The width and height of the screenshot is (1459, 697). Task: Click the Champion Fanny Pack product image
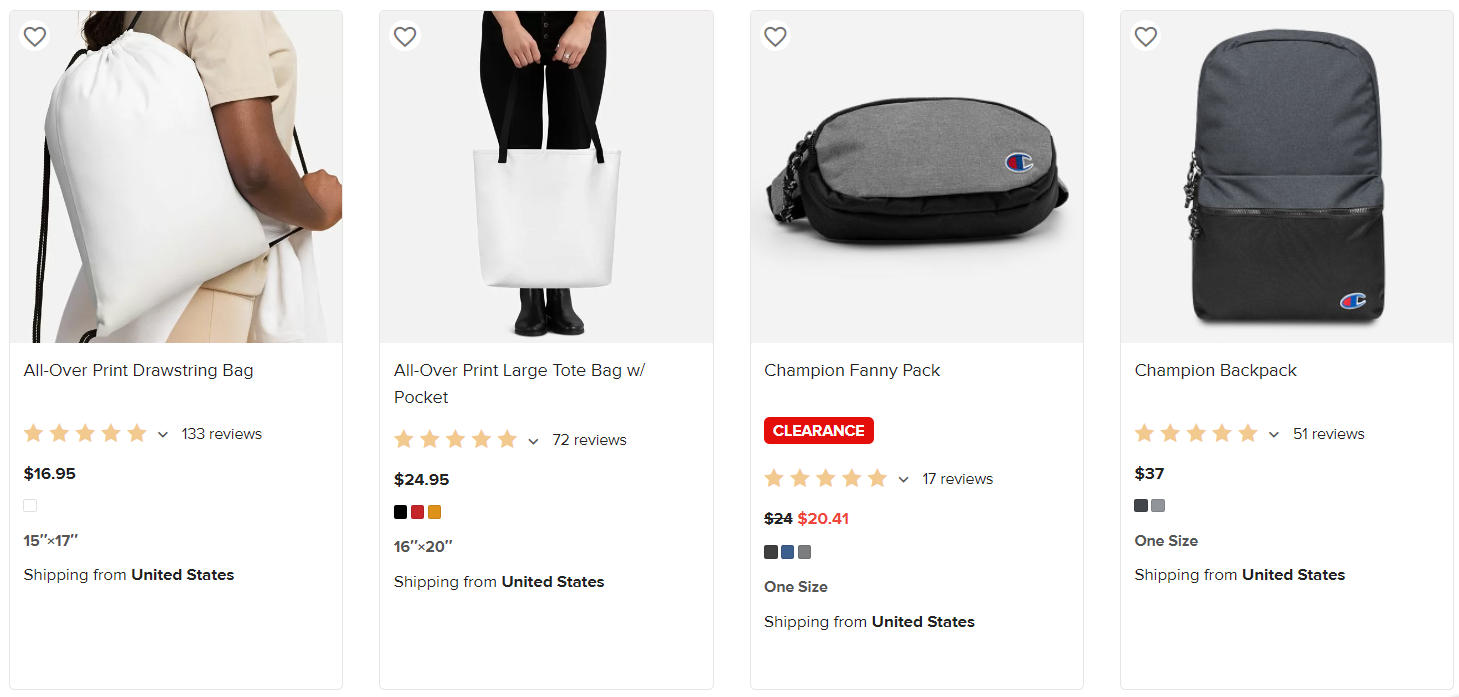[916, 175]
